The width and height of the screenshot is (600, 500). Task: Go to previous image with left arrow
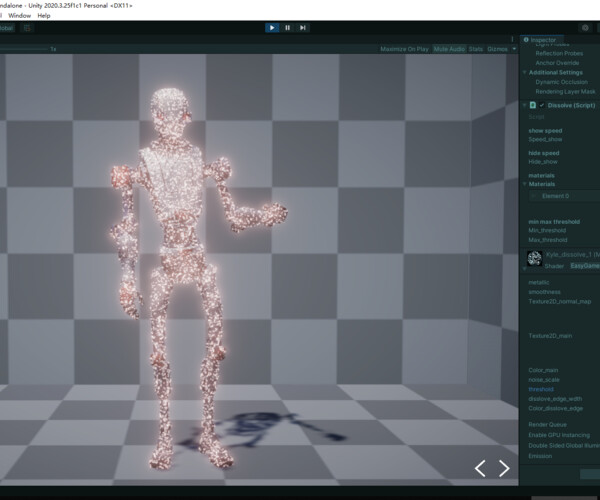tap(480, 468)
